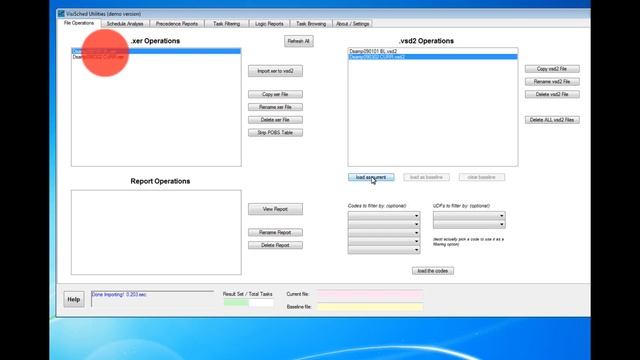
Task: Click the Copy .xer File button
Action: (x=275, y=94)
